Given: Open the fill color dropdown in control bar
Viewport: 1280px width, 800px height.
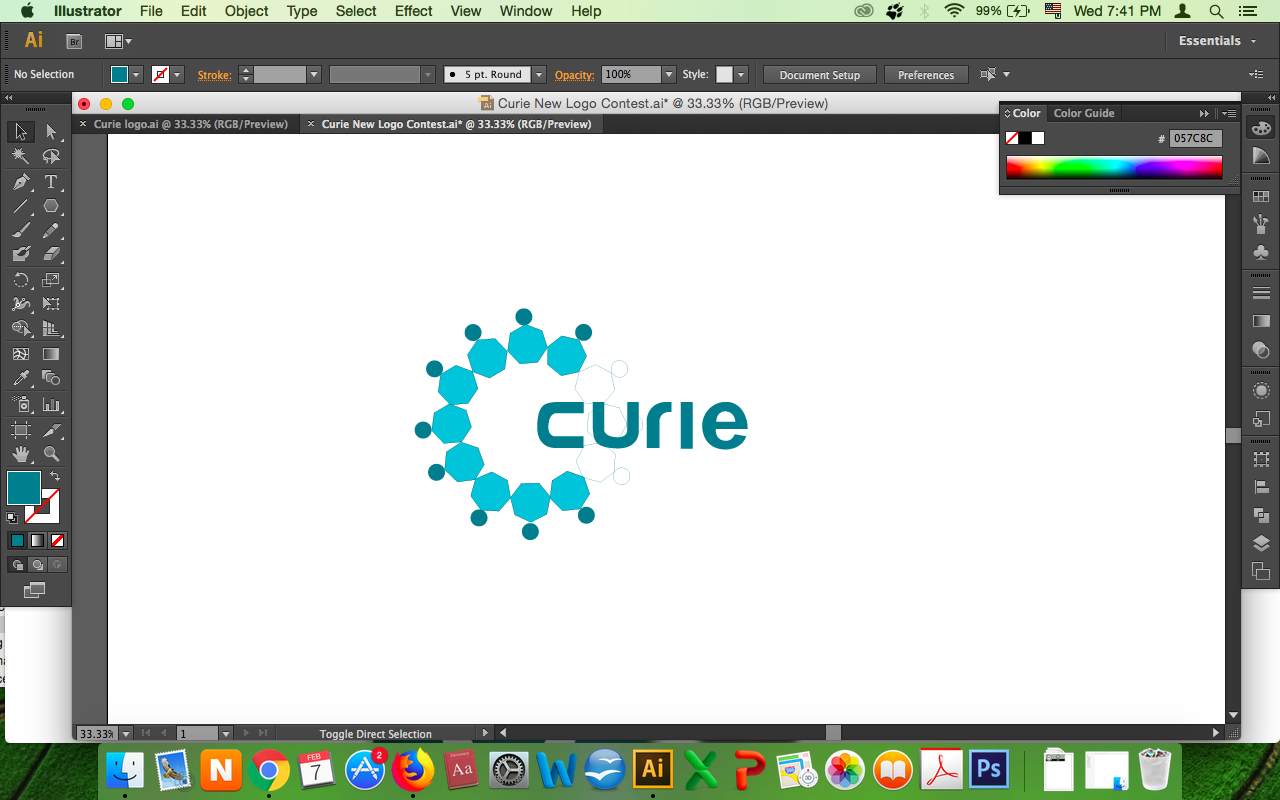Looking at the screenshot, I should tap(137, 75).
